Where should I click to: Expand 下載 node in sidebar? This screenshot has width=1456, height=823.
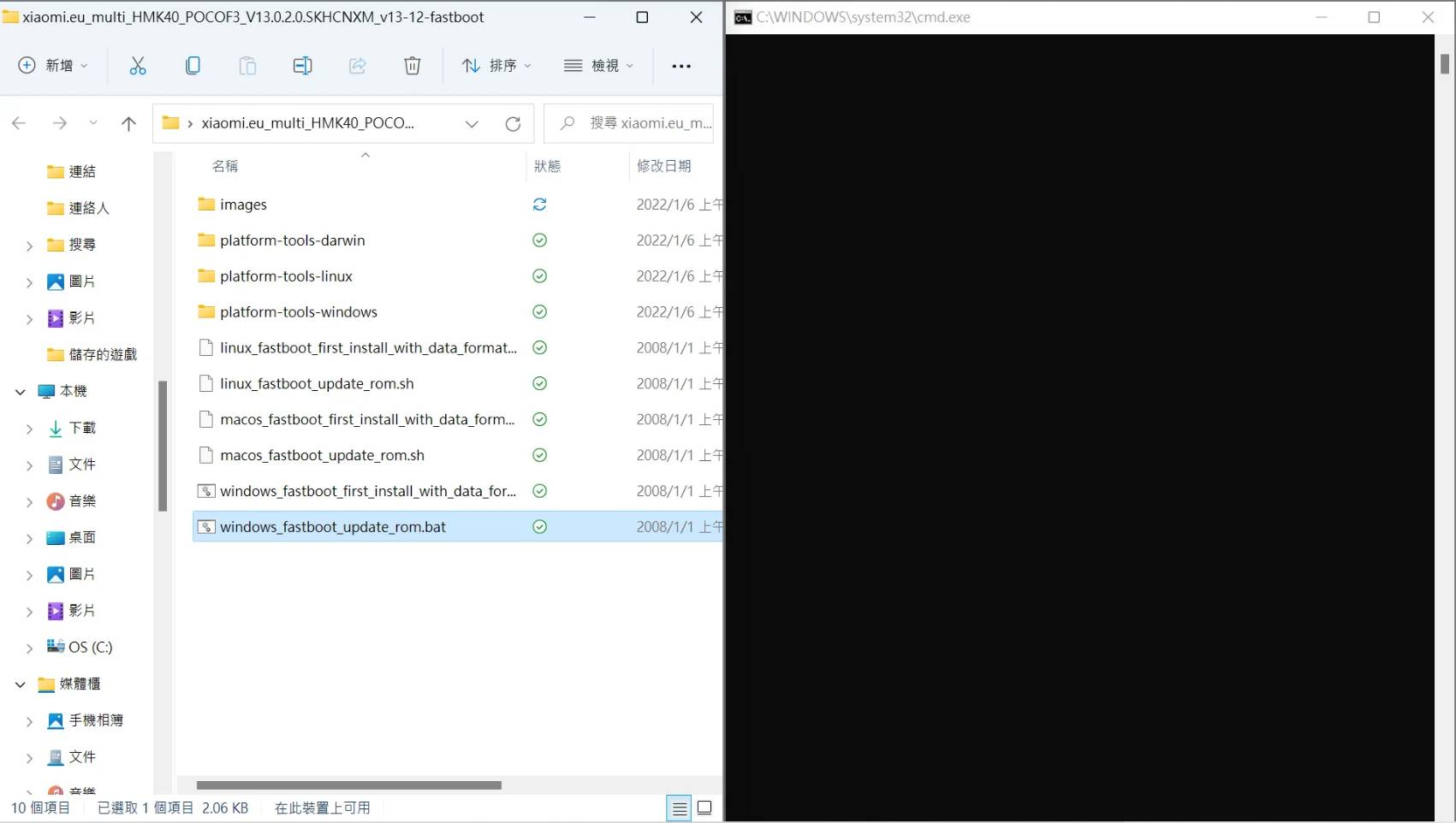(29, 429)
